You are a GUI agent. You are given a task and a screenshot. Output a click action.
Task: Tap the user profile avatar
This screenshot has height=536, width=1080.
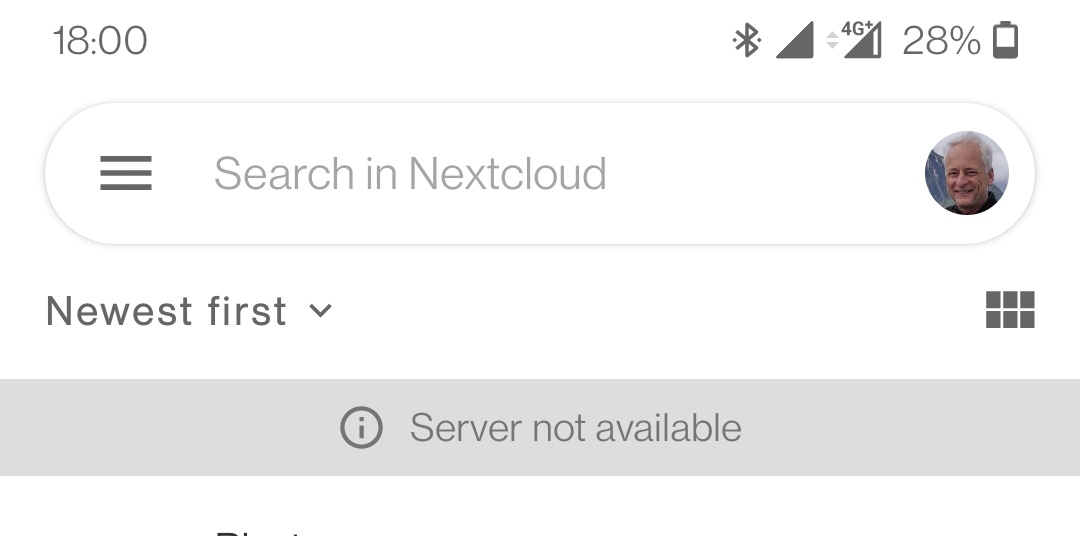click(x=966, y=173)
